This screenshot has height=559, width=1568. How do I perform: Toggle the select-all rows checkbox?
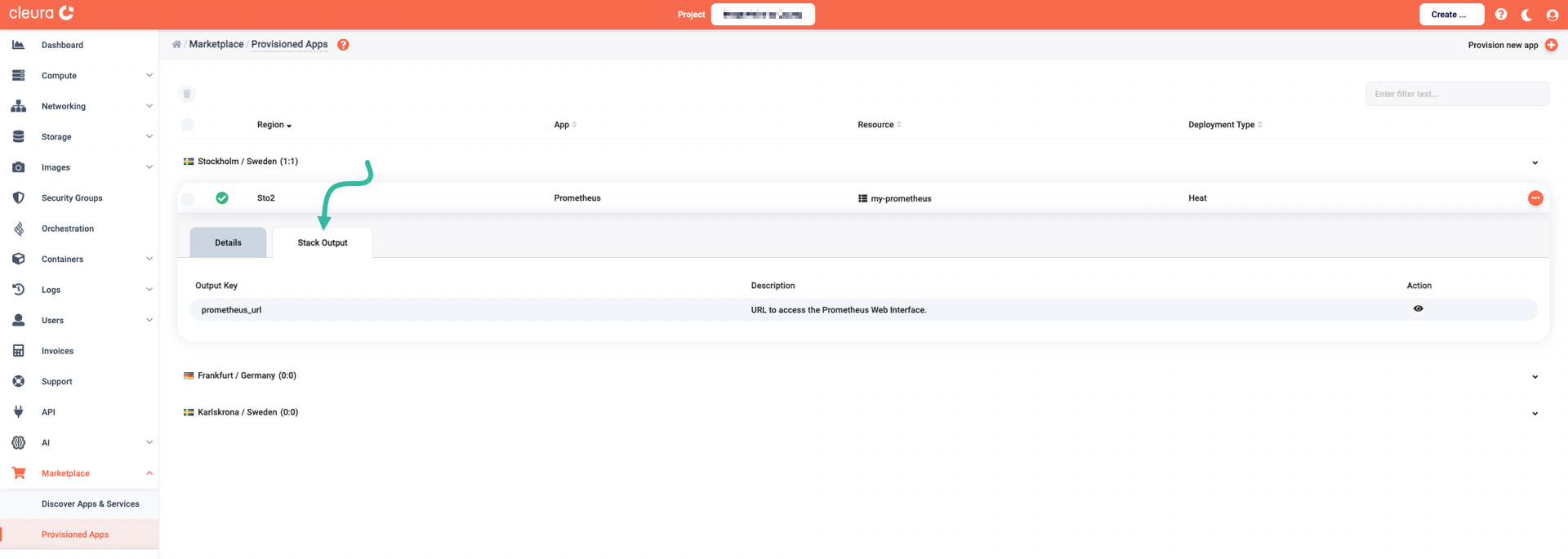point(187,125)
